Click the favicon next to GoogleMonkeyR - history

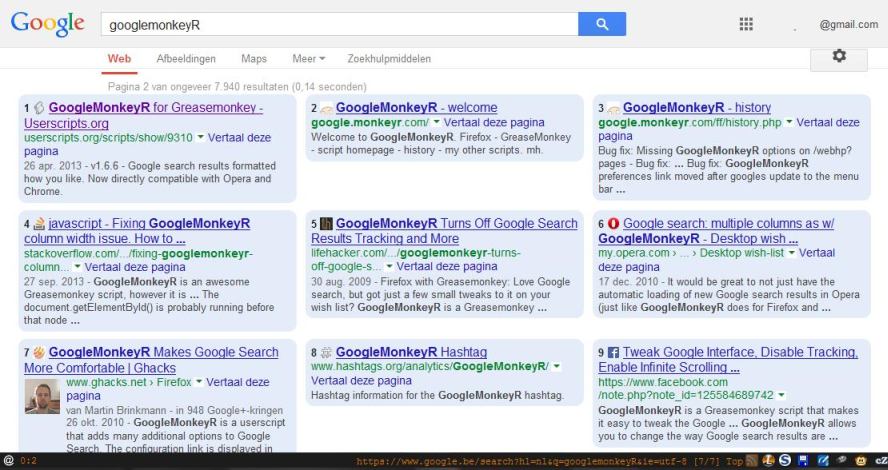click(613, 108)
